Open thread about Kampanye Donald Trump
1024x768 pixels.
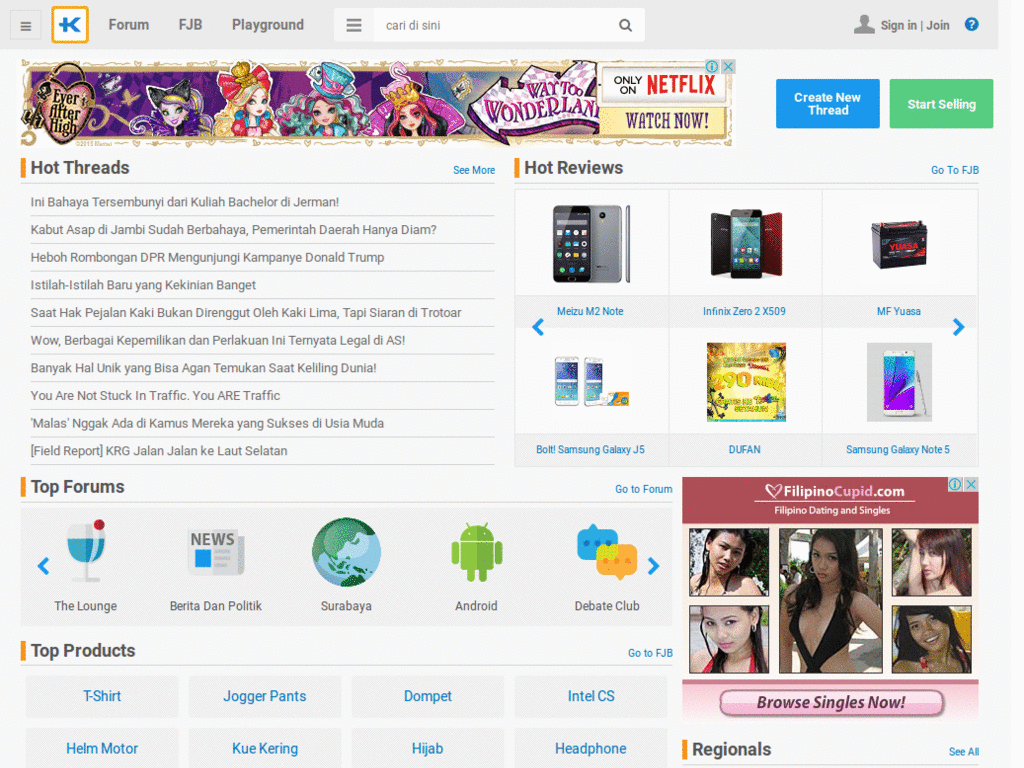(207, 257)
